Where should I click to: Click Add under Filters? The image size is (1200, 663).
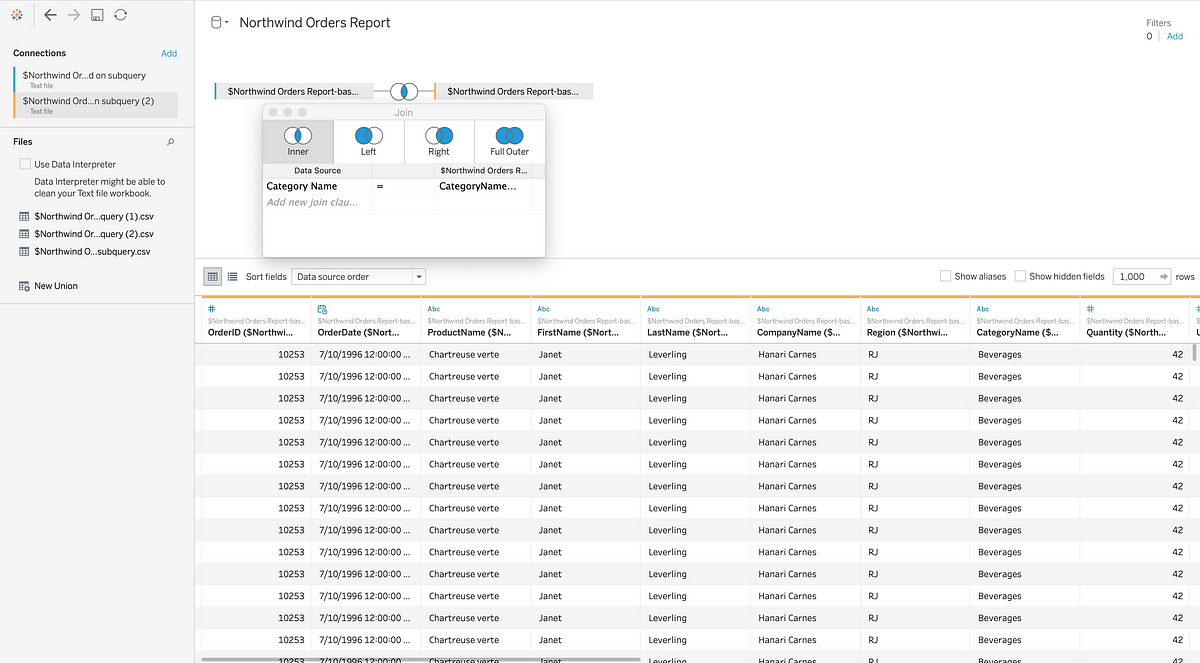pyautogui.click(x=1175, y=36)
